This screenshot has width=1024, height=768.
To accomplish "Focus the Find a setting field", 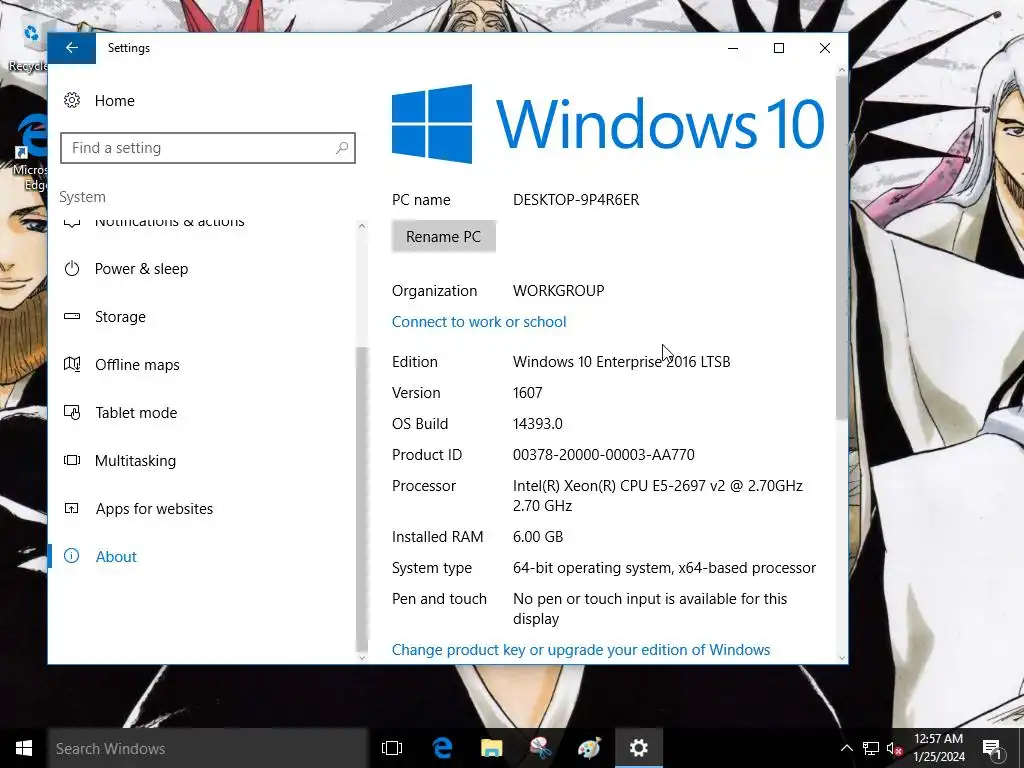I will click(208, 148).
